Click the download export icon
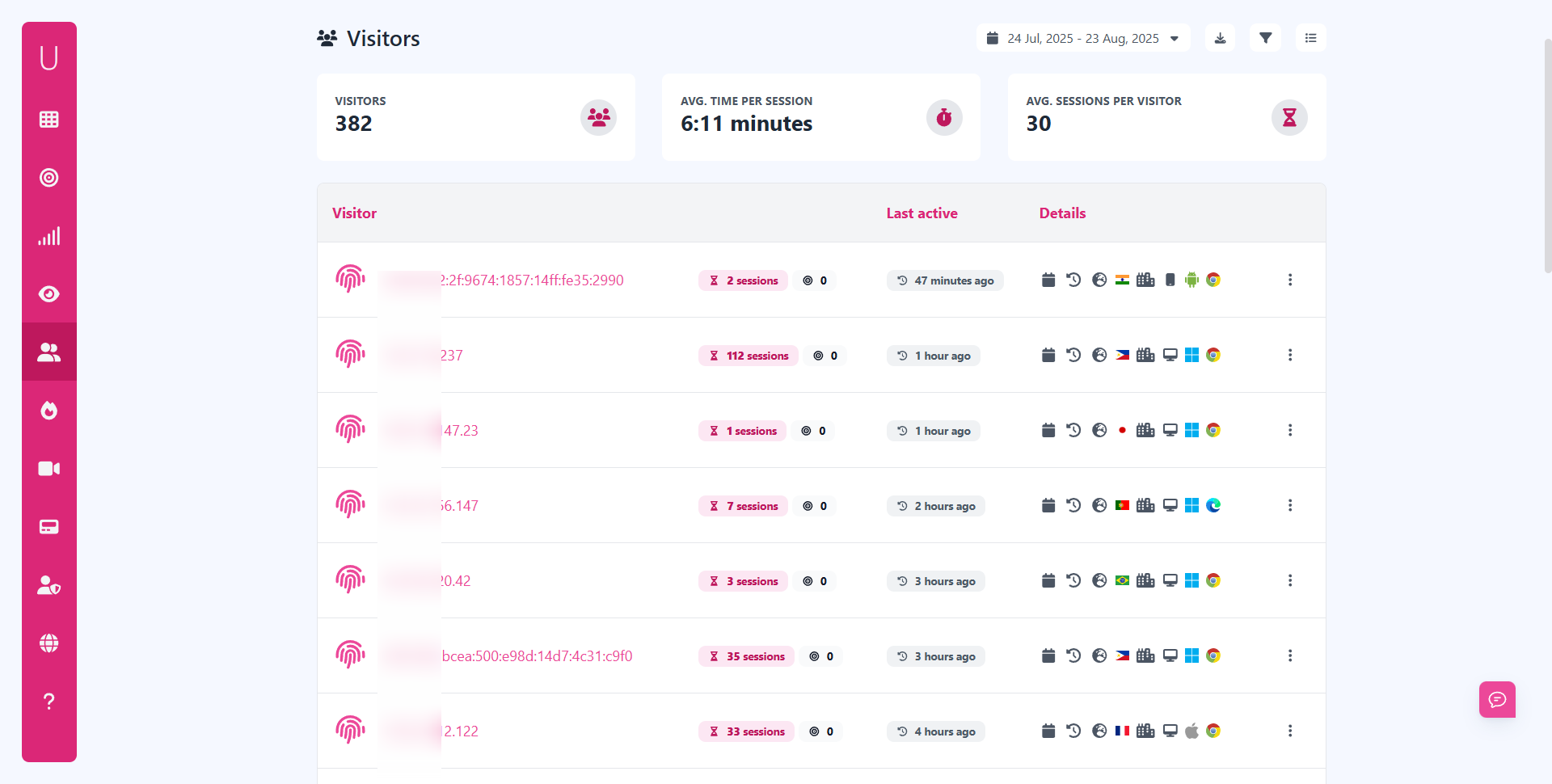Viewport: 1552px width, 784px height. [x=1220, y=37]
